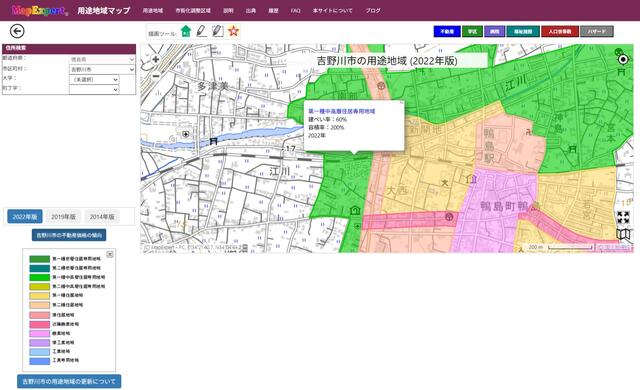The image size is (640, 390).
Task: Open the 町丁字 dropdown
Action: (94, 89)
